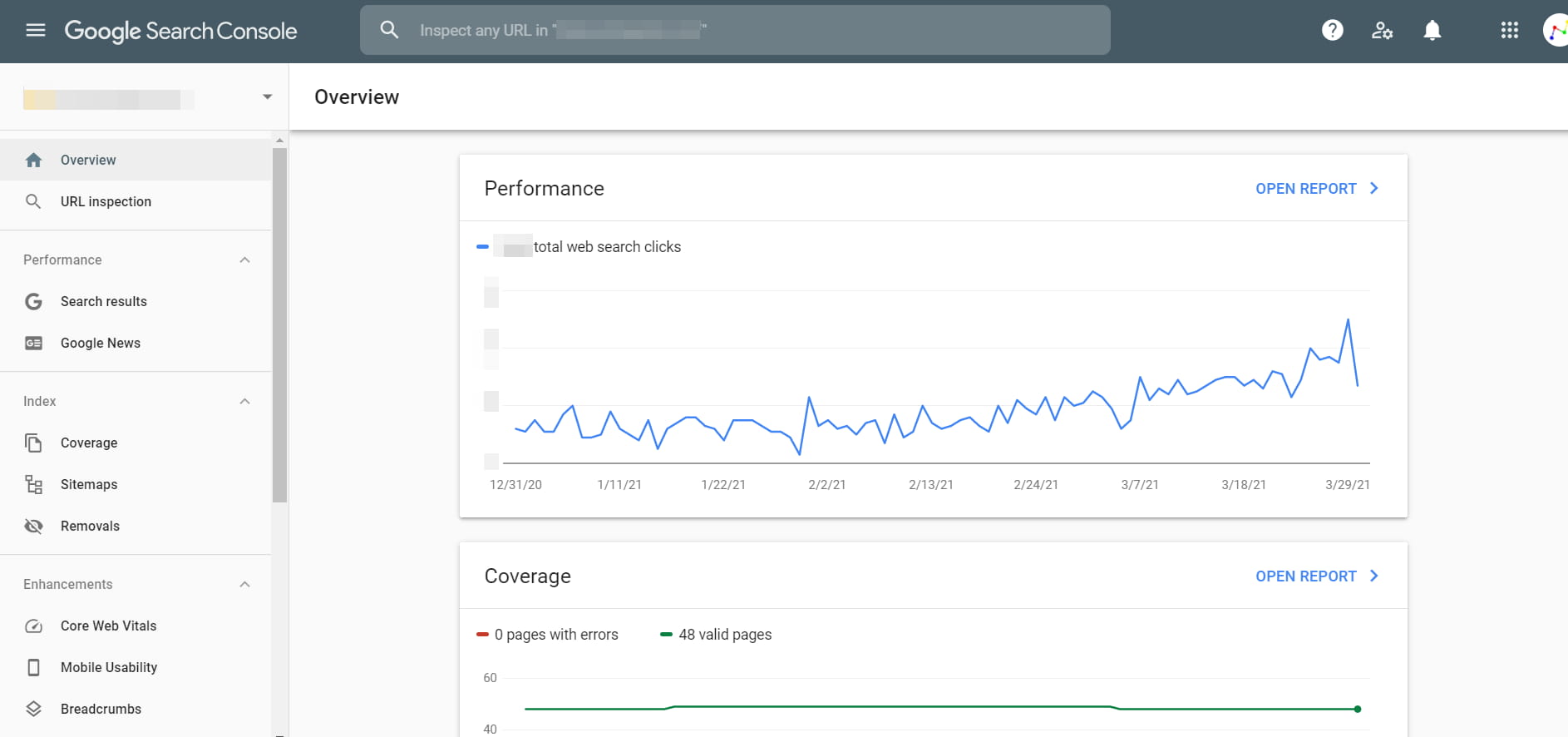Open Google News report
Viewport: 1568px width, 737px height.
click(136, 343)
